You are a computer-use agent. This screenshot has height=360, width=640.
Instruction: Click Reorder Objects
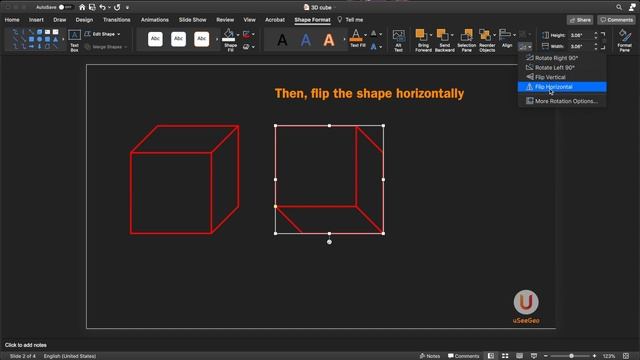(487, 40)
